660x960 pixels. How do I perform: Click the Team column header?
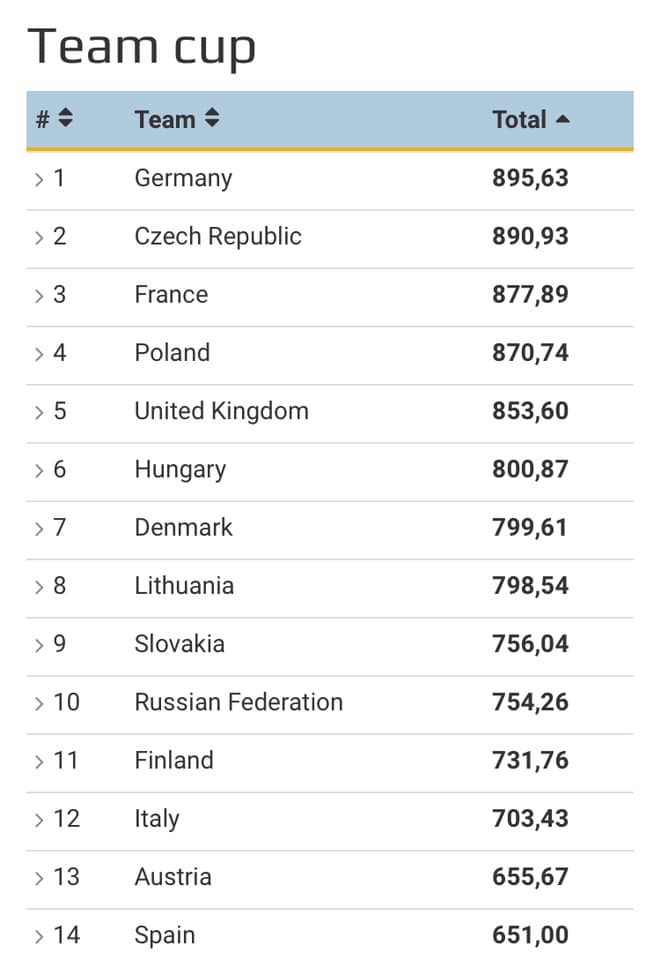pyautogui.click(x=165, y=120)
